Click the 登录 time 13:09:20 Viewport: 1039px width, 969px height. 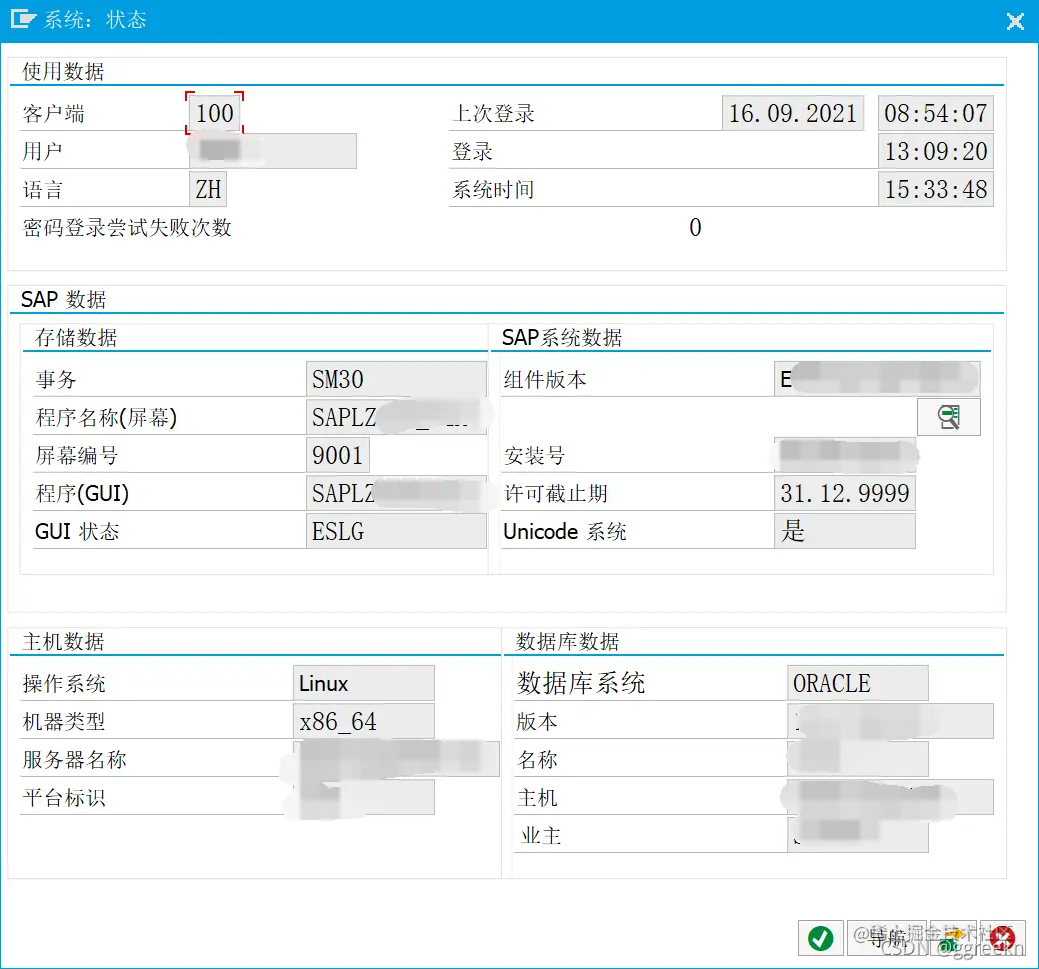[x=936, y=151]
